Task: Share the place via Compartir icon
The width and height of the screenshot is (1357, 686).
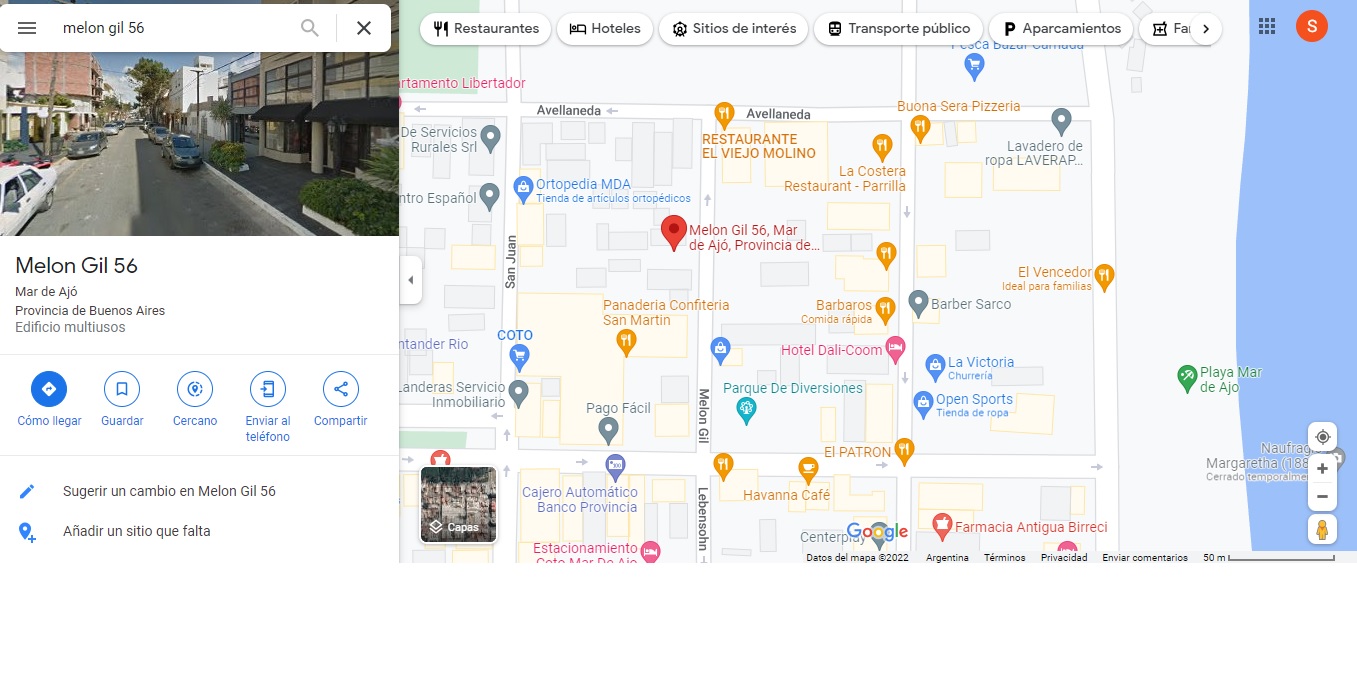Action: point(341,388)
